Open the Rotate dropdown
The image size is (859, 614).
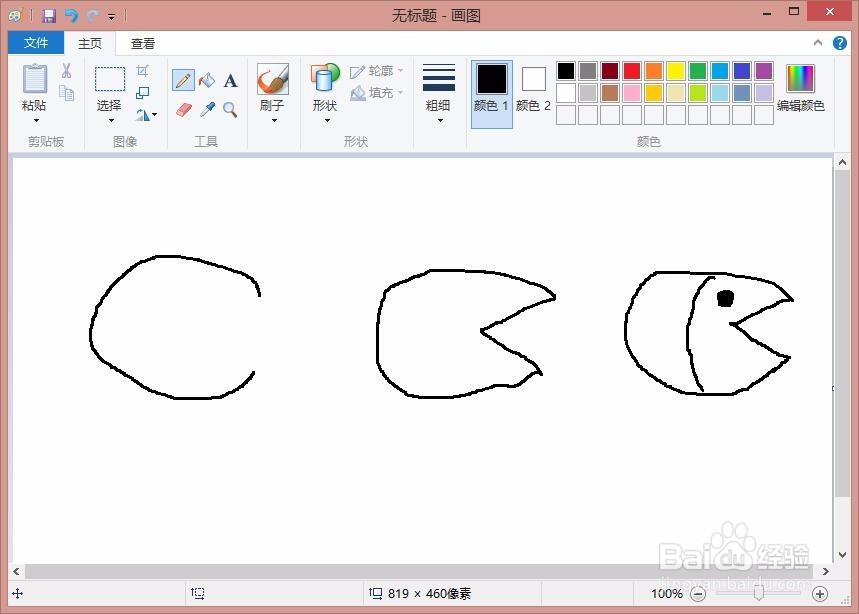click(146, 114)
